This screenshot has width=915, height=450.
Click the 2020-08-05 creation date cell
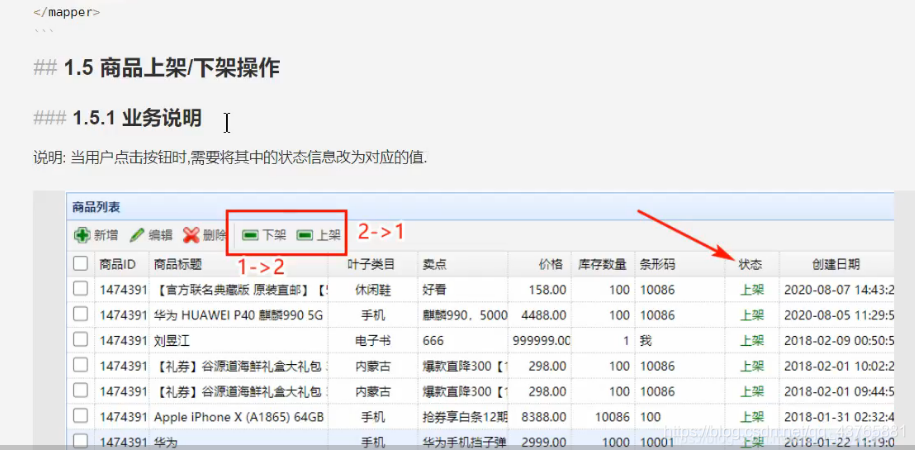point(839,315)
